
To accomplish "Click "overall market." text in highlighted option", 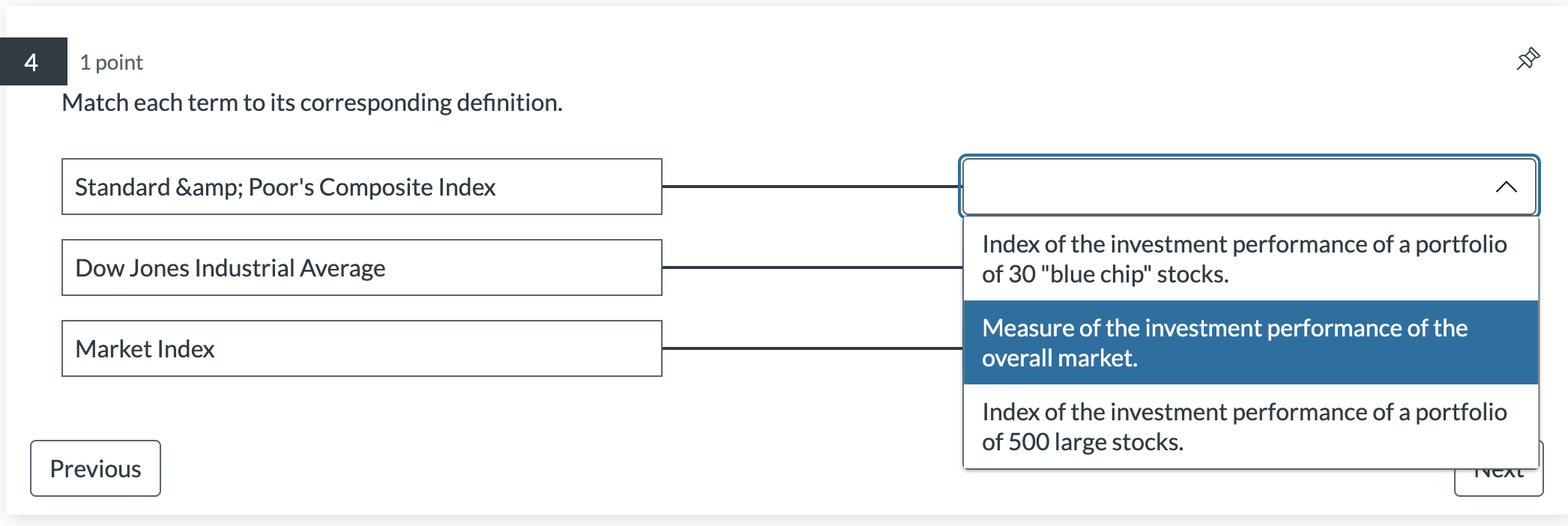I will coord(1059,359).
